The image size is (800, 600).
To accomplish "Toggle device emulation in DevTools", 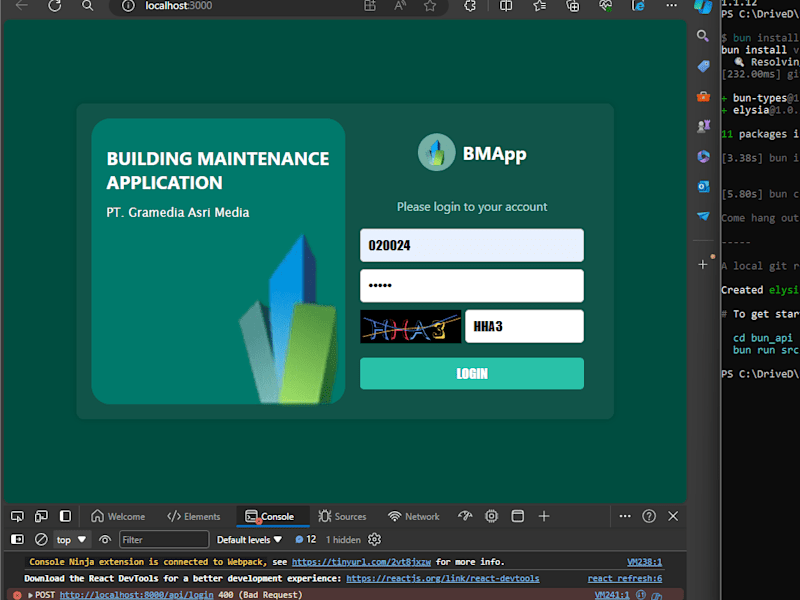I will coord(41,516).
